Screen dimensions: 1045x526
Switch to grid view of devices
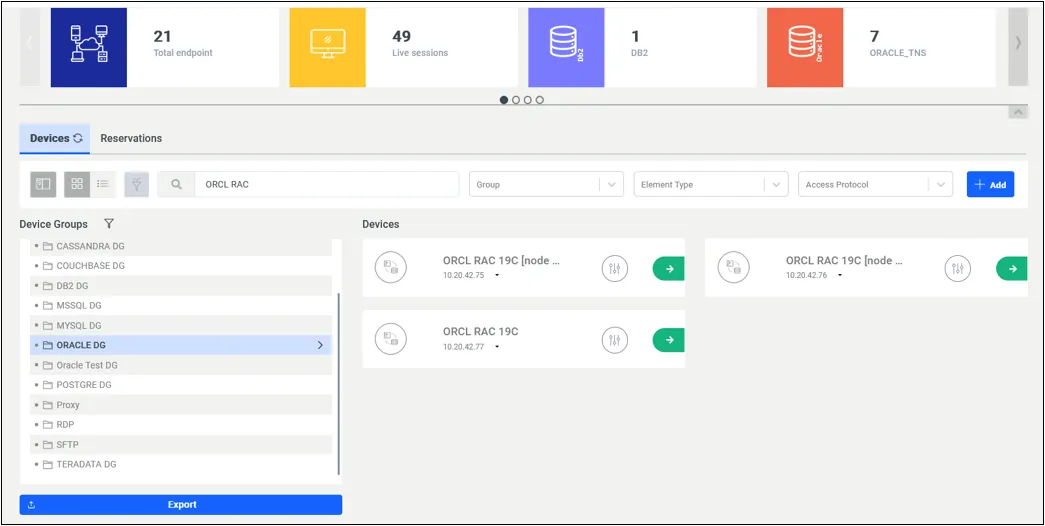tap(77, 184)
